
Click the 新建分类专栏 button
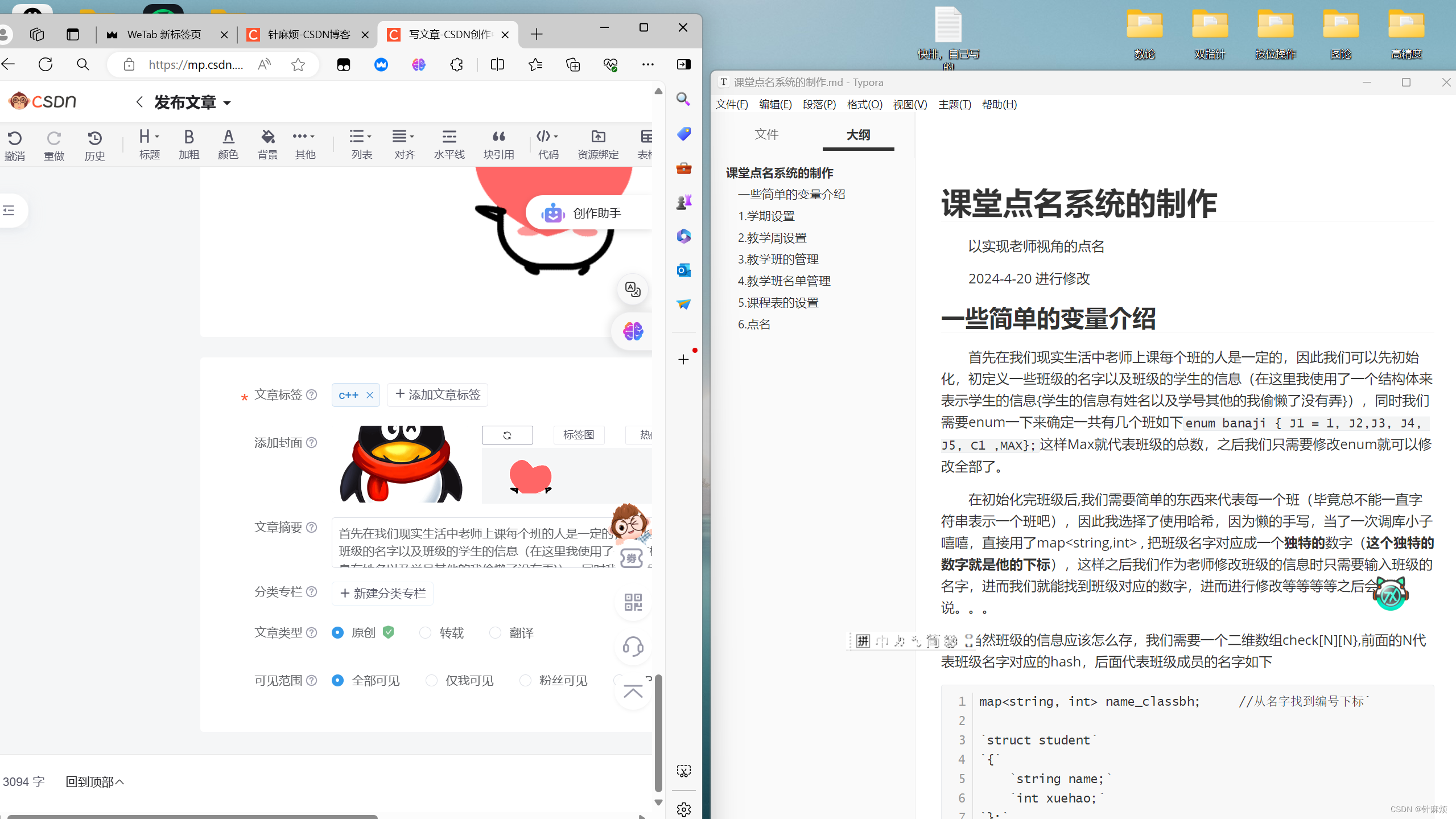pos(382,593)
